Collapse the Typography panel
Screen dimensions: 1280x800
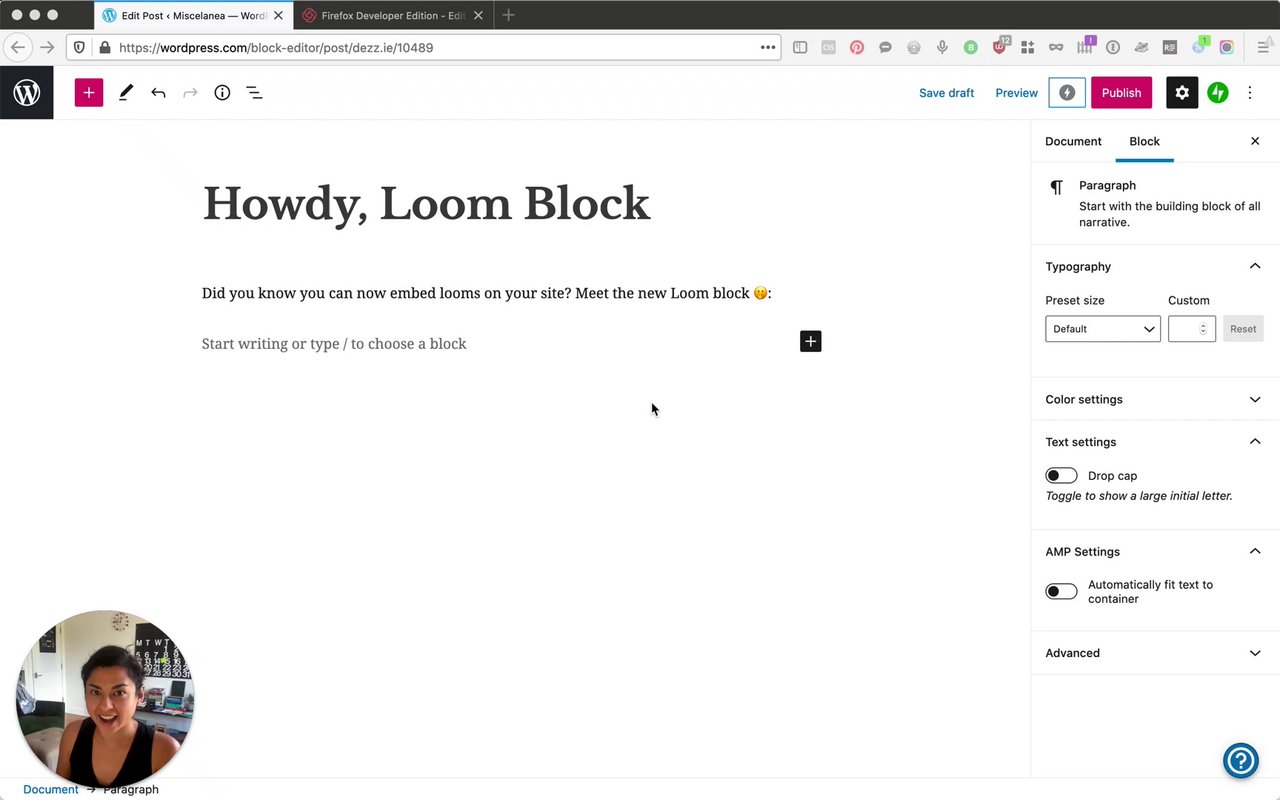(1255, 266)
